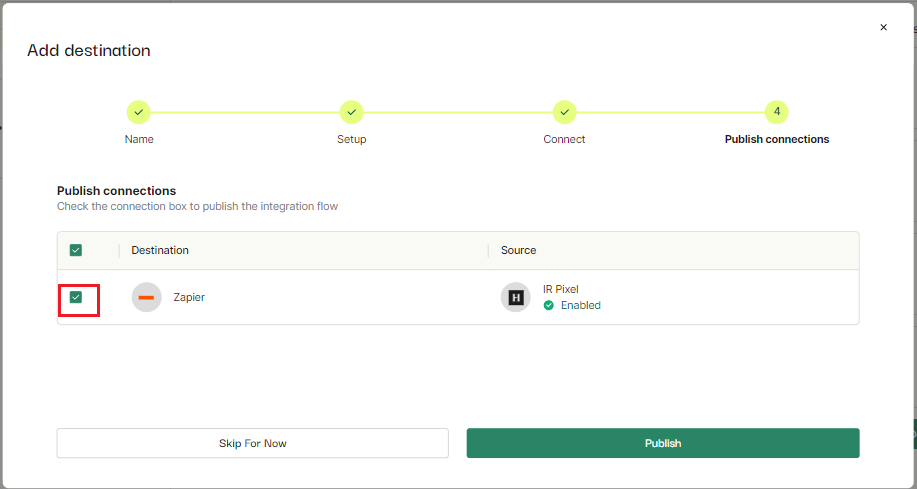Image resolution: width=917 pixels, height=489 pixels.
Task: Click the Publish connections step label
Action: (777, 139)
